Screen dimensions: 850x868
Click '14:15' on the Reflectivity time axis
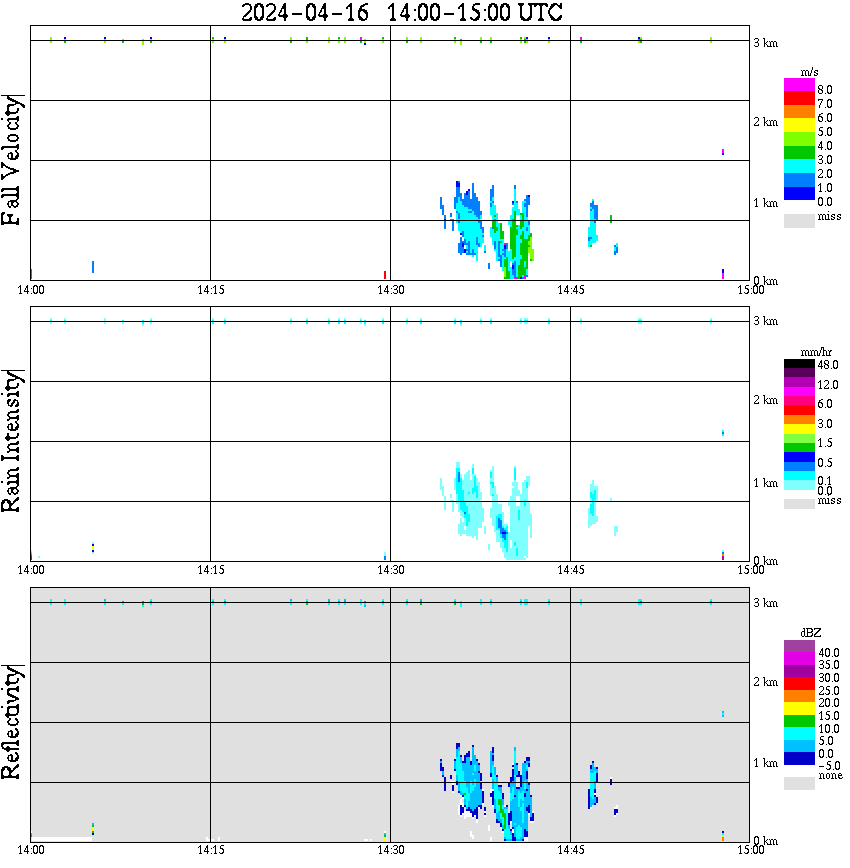210,850
